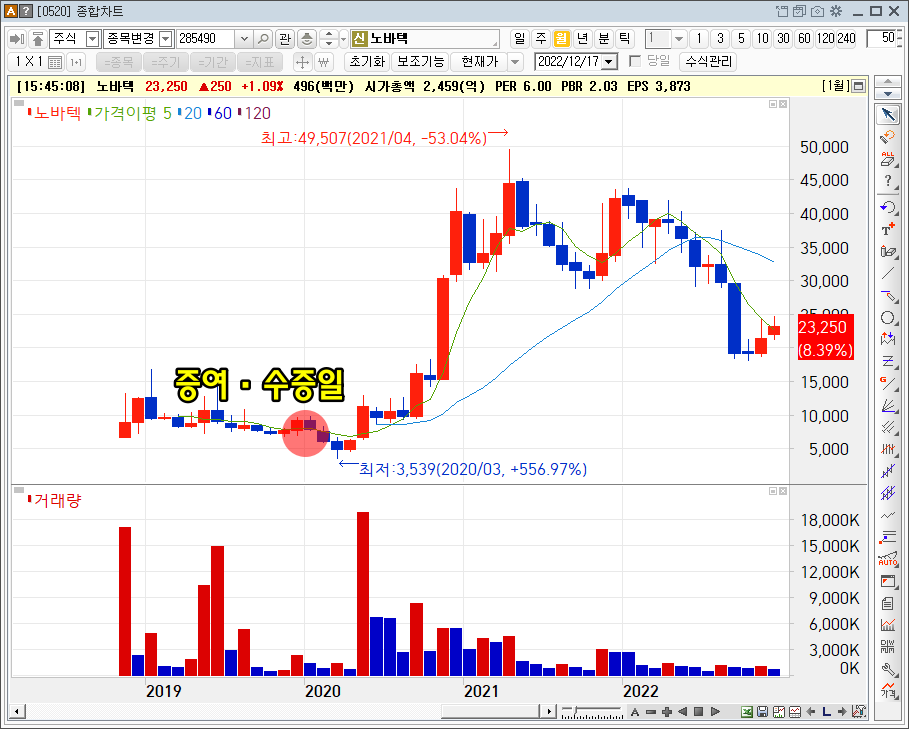Screen dimensions: 909x729
Task: Select the arrow selection tool in drawing toolbar
Action: coord(889,113)
